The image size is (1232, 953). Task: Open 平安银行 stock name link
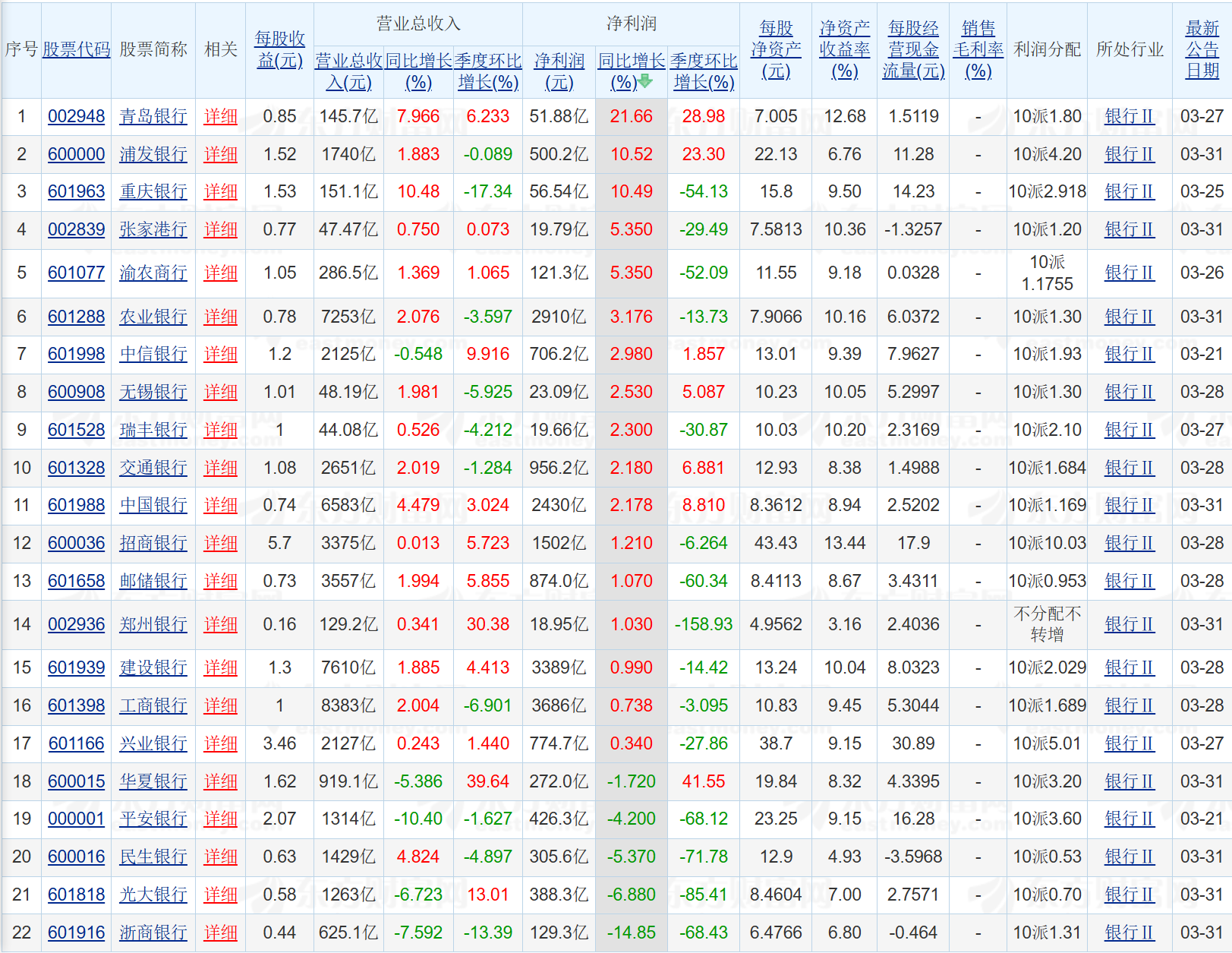coord(153,819)
